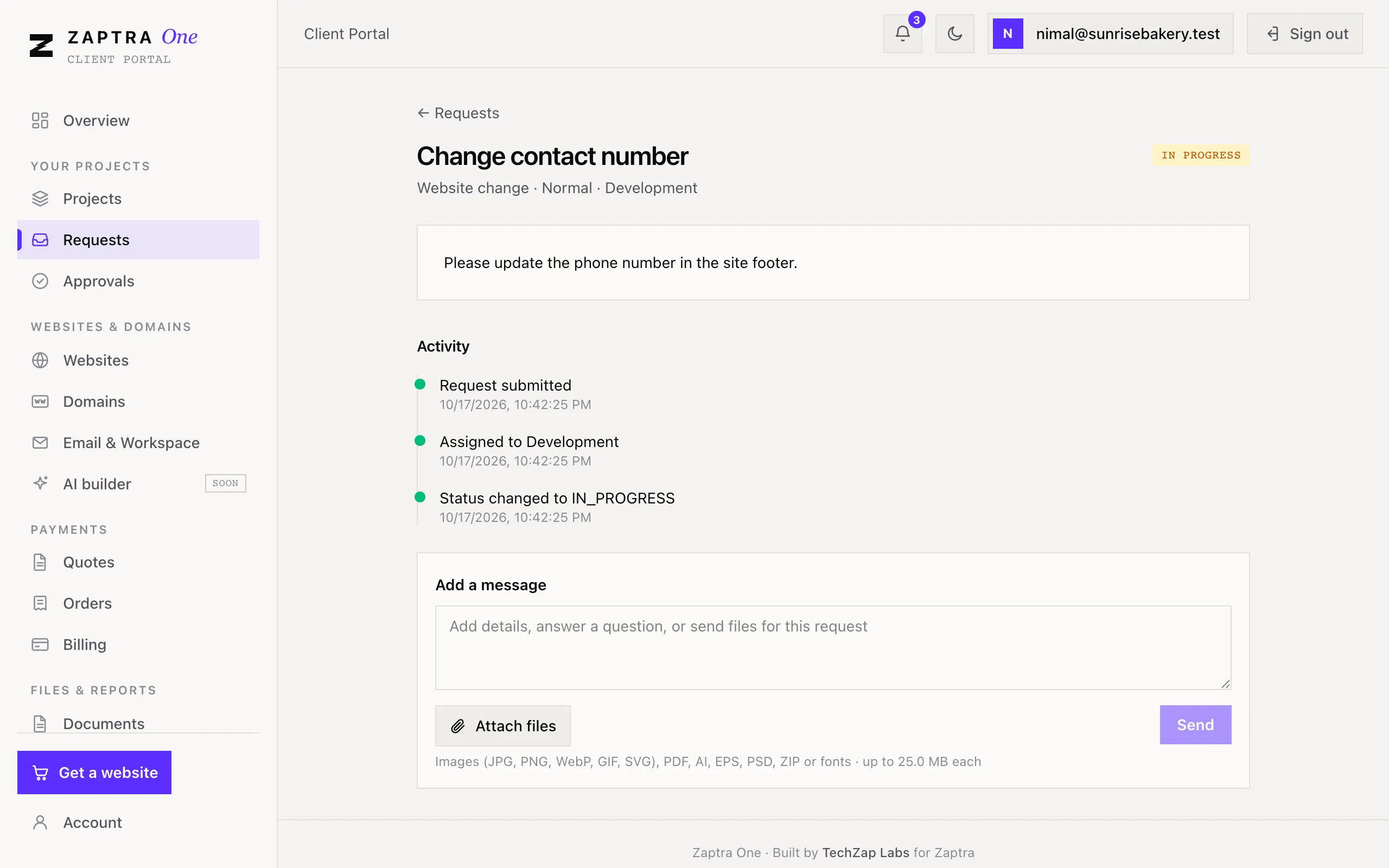Click textarea resize handle corner
Viewport: 1389px width, 868px height.
click(1226, 684)
